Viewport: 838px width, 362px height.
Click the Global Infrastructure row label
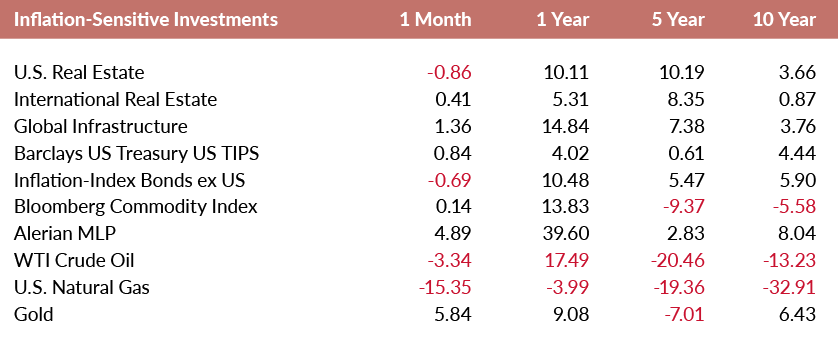tap(100, 127)
